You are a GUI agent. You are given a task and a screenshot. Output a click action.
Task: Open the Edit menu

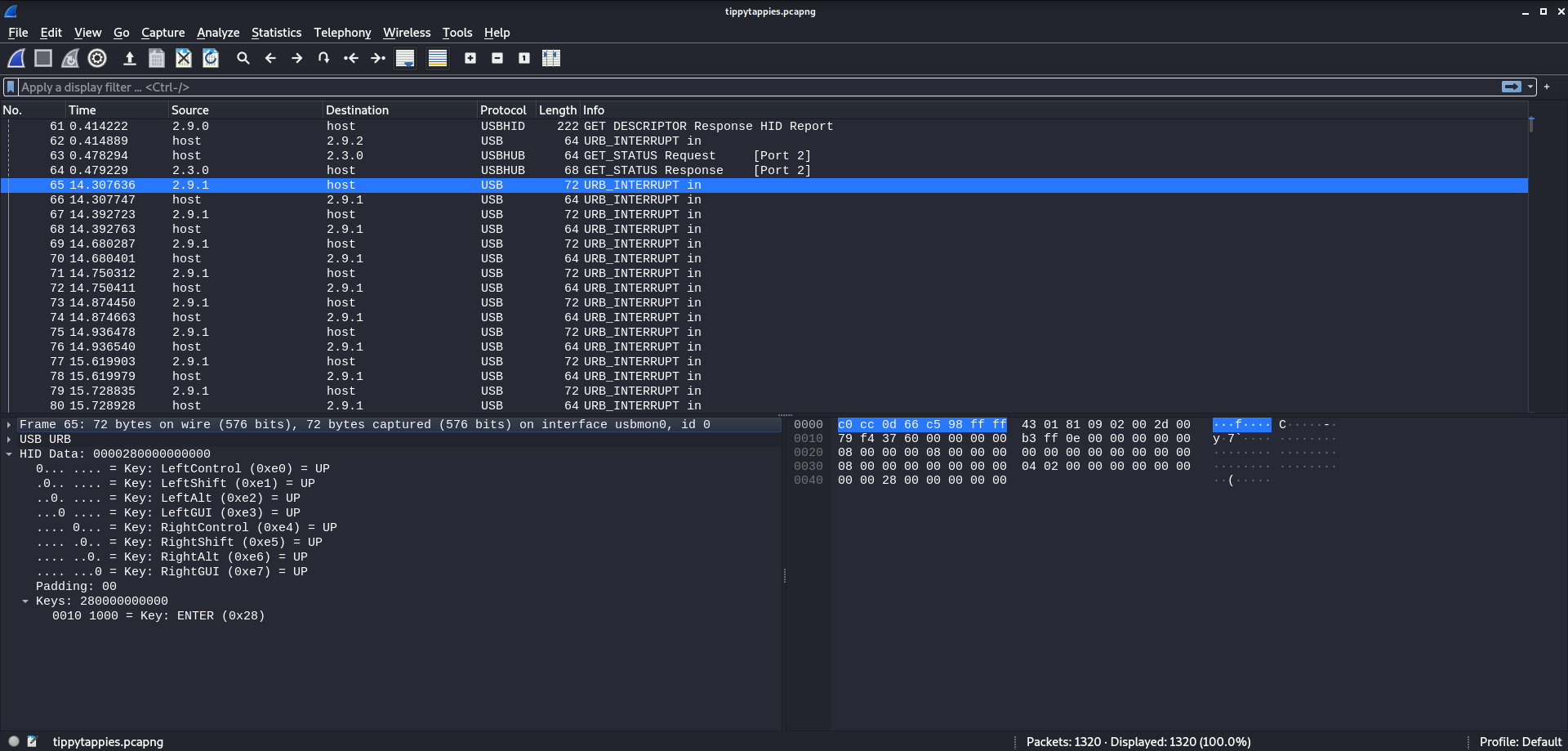[51, 33]
